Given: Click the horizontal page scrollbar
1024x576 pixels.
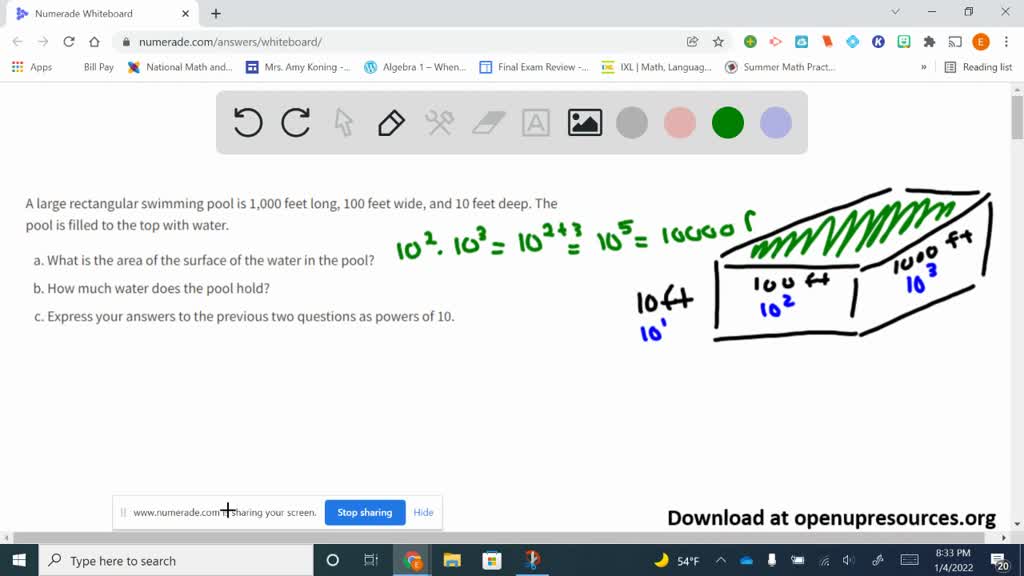Looking at the screenshot, I should (x=499, y=537).
